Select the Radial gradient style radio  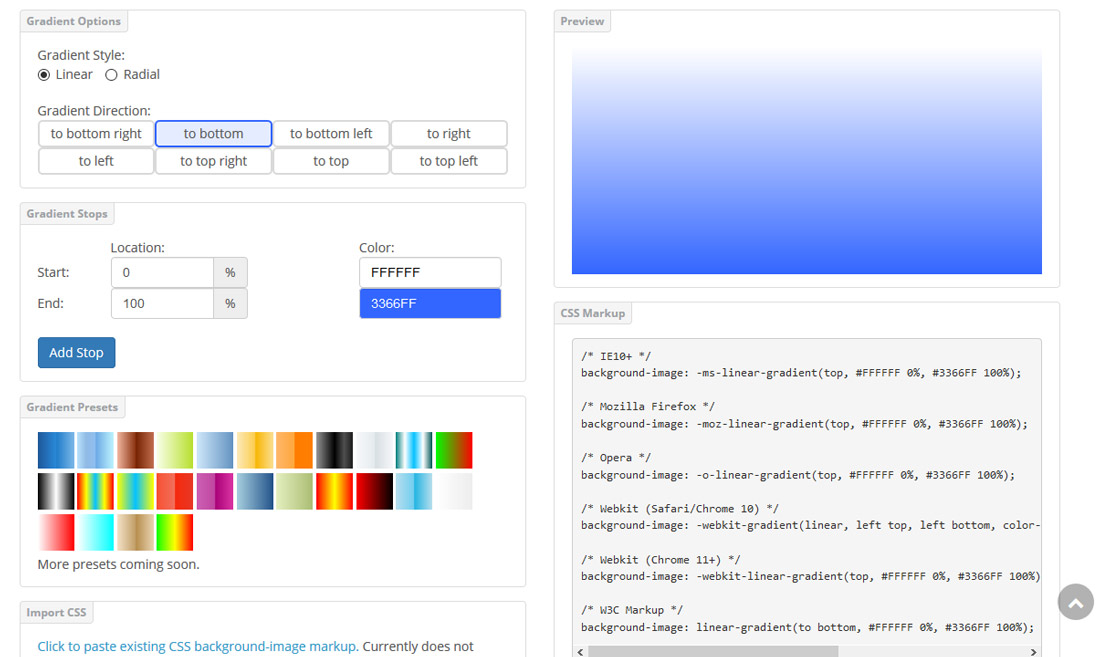(111, 75)
